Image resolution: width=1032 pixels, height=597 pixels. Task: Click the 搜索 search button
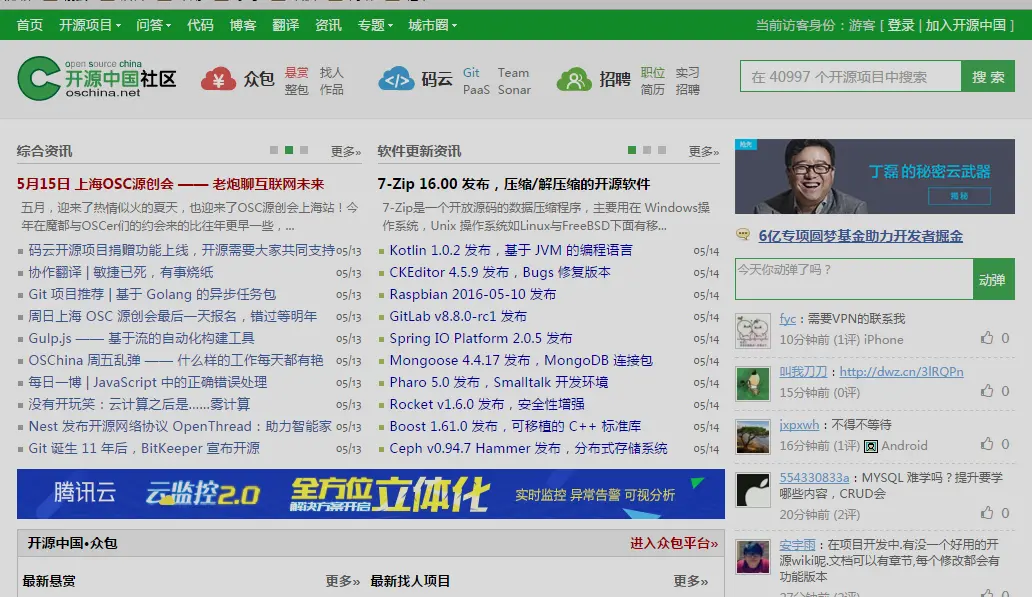coord(988,76)
